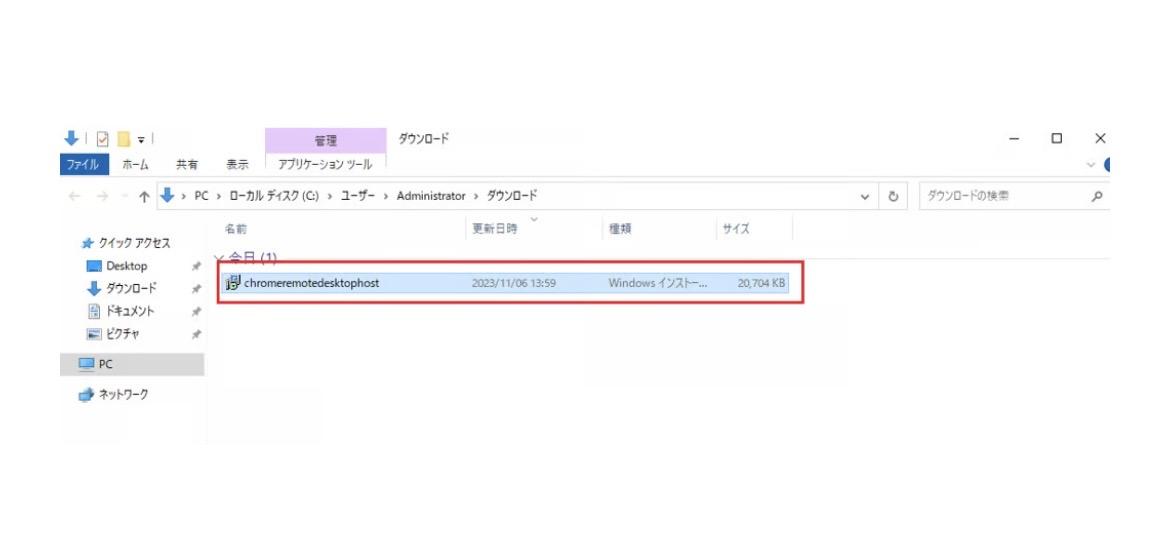This screenshot has height=533, width=1169.
Task: Expand the address bar history dropdown
Action: point(865,197)
